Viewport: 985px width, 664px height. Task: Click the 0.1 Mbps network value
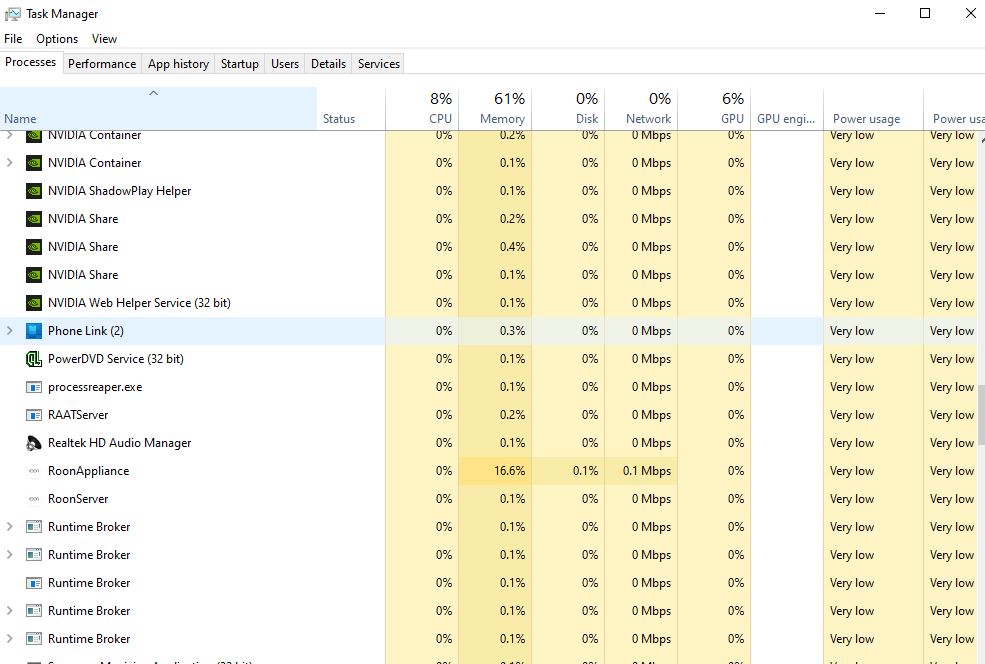pyautogui.click(x=646, y=471)
